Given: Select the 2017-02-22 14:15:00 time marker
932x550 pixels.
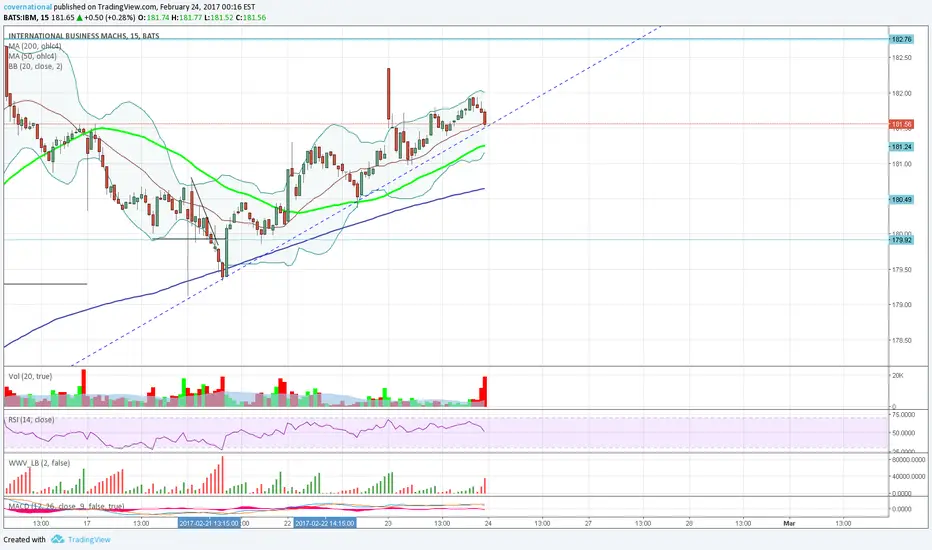Looking at the screenshot, I should pyautogui.click(x=325, y=523).
